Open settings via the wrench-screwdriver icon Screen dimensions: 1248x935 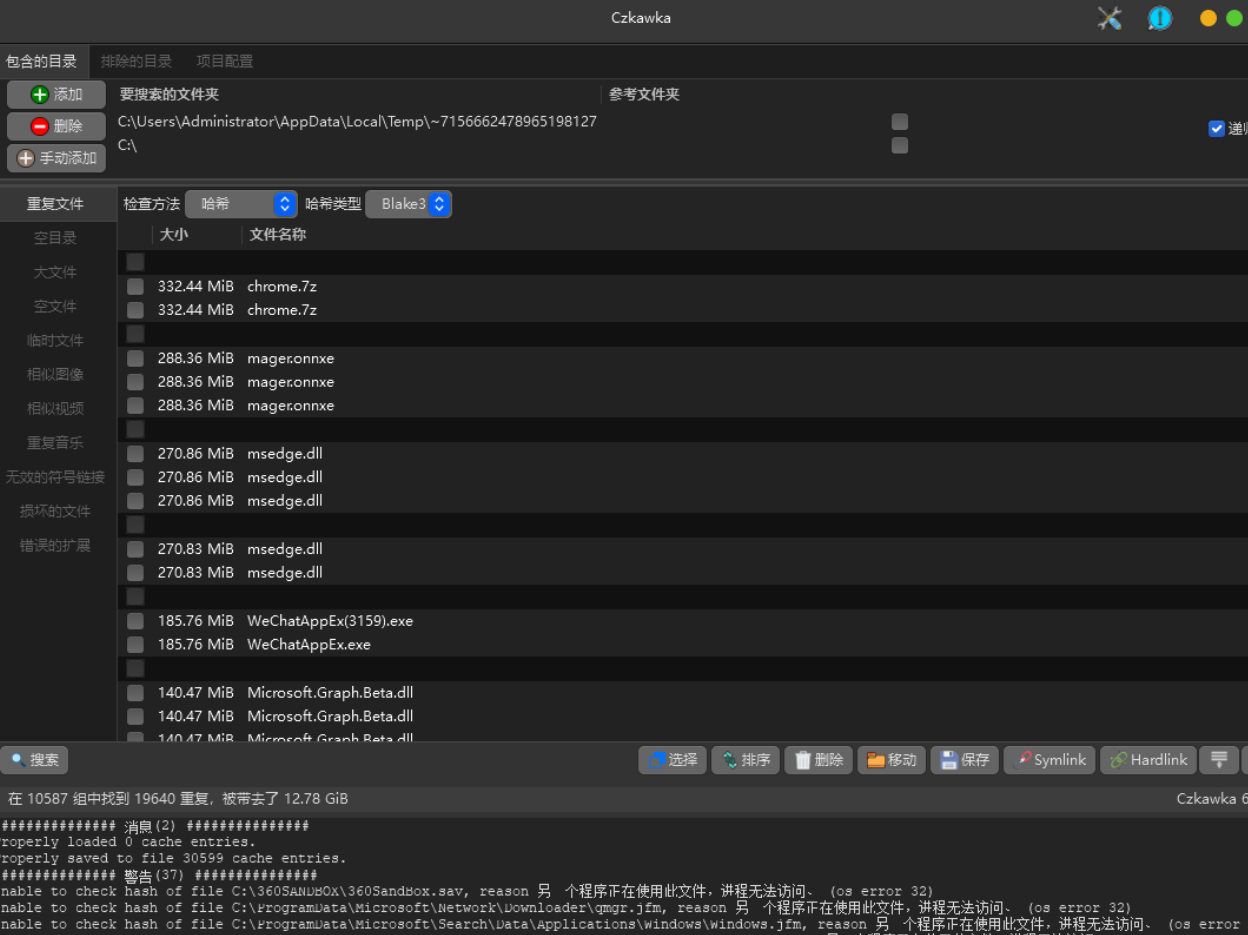(x=1109, y=18)
